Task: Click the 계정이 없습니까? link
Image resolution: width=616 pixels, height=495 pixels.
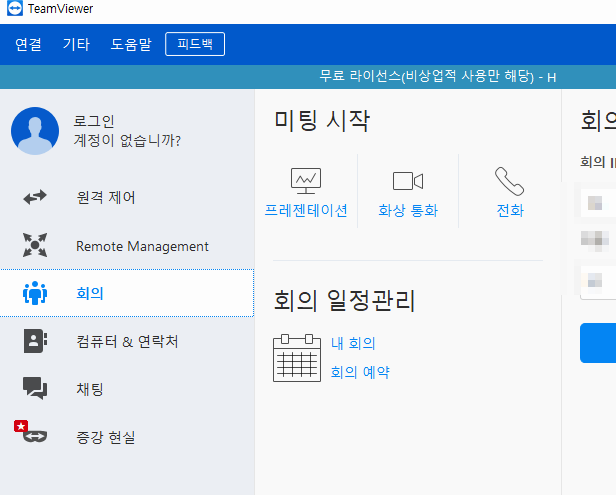Action: pos(127,140)
